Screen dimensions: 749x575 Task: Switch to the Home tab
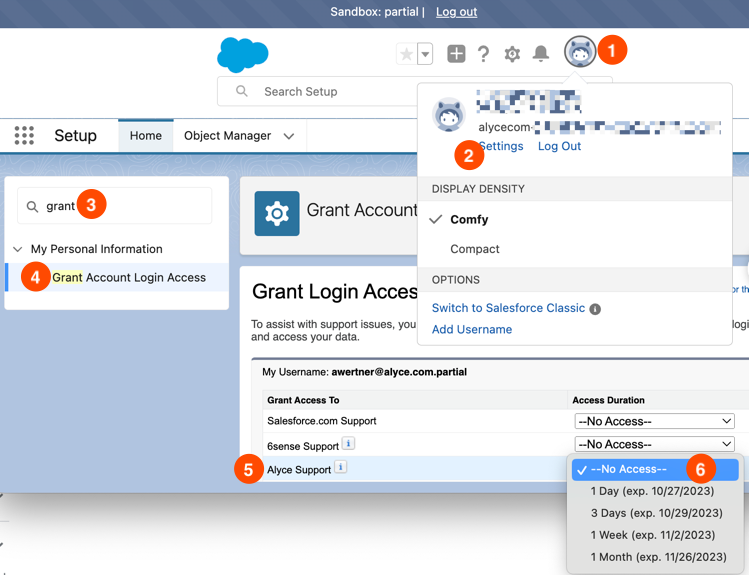(x=146, y=136)
